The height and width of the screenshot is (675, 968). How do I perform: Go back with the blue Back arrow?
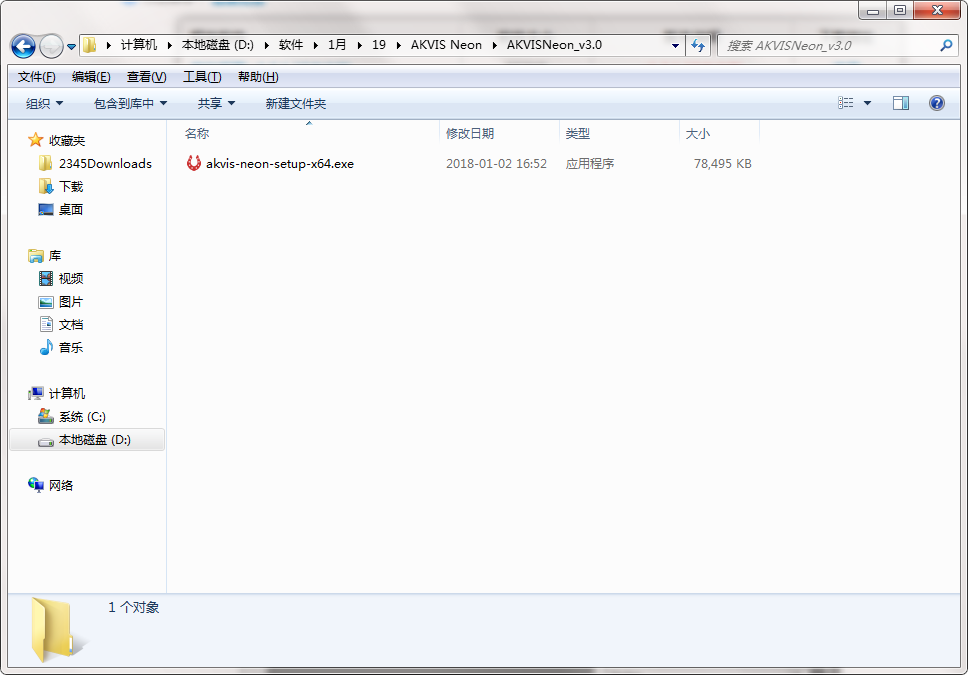23,46
